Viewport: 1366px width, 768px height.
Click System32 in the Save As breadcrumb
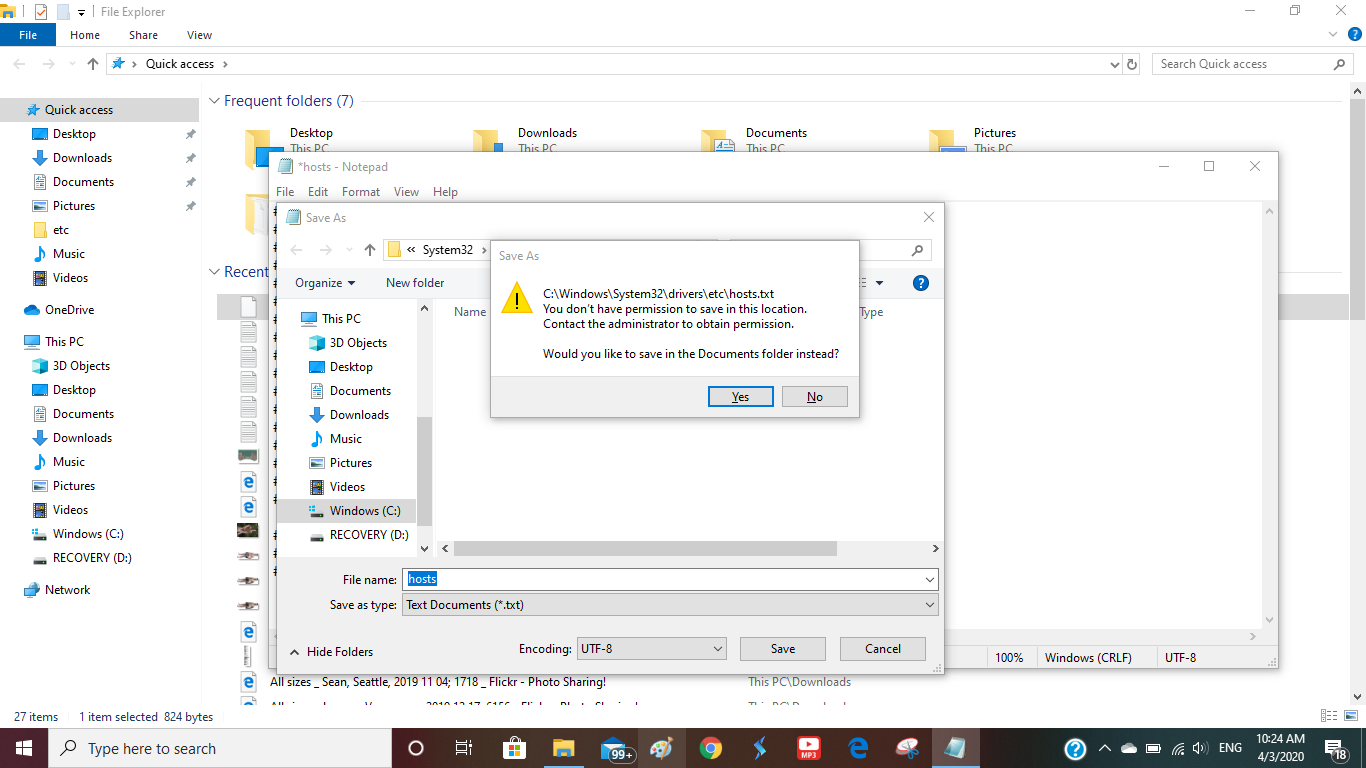tap(447, 250)
